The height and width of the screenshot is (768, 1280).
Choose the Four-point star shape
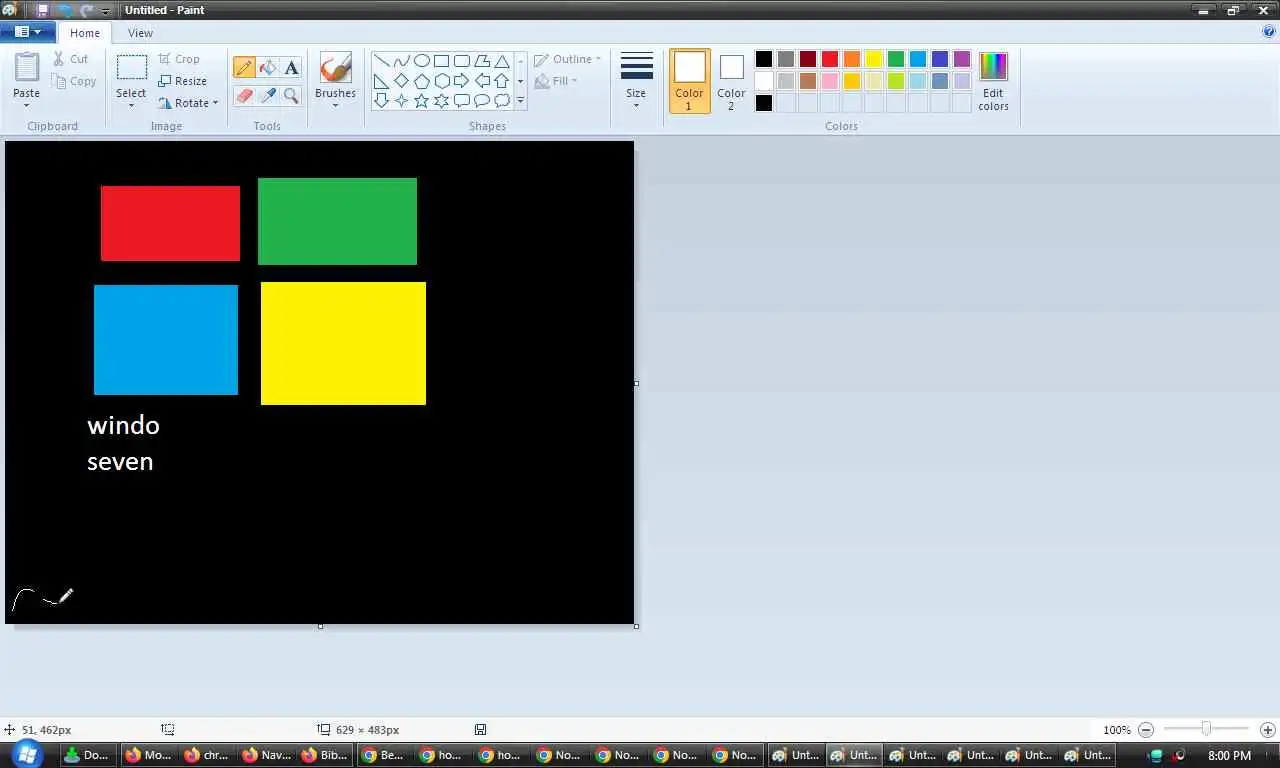point(401,101)
